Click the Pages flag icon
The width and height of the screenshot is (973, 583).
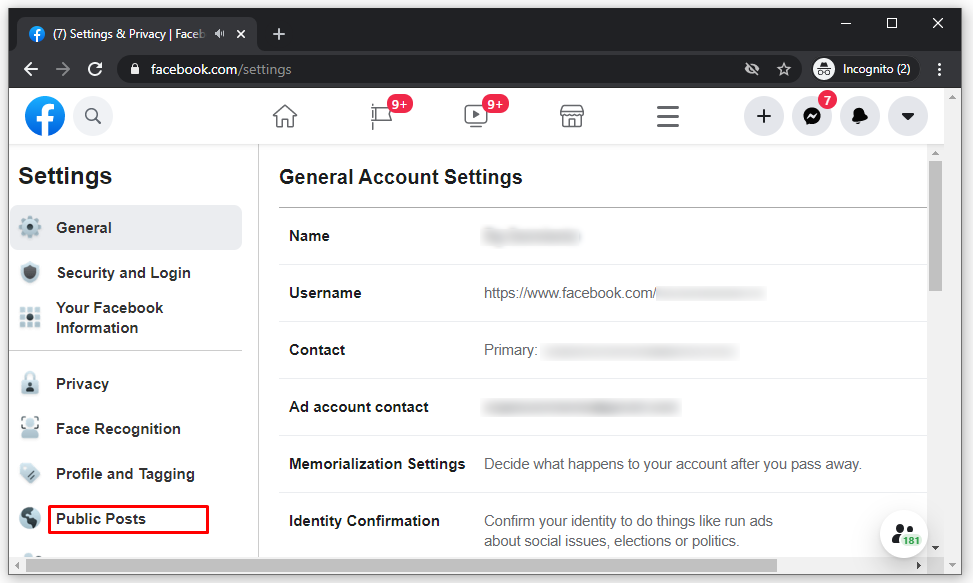(381, 116)
